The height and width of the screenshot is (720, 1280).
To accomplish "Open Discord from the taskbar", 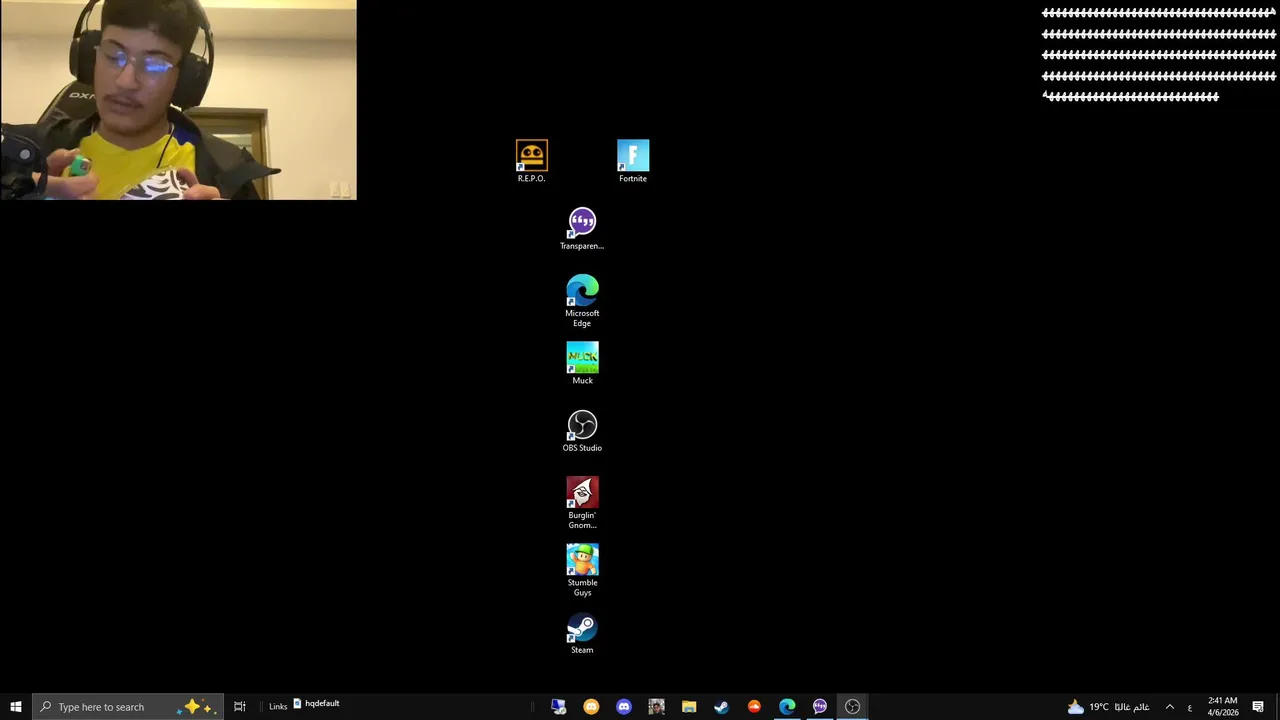I will click(x=624, y=707).
